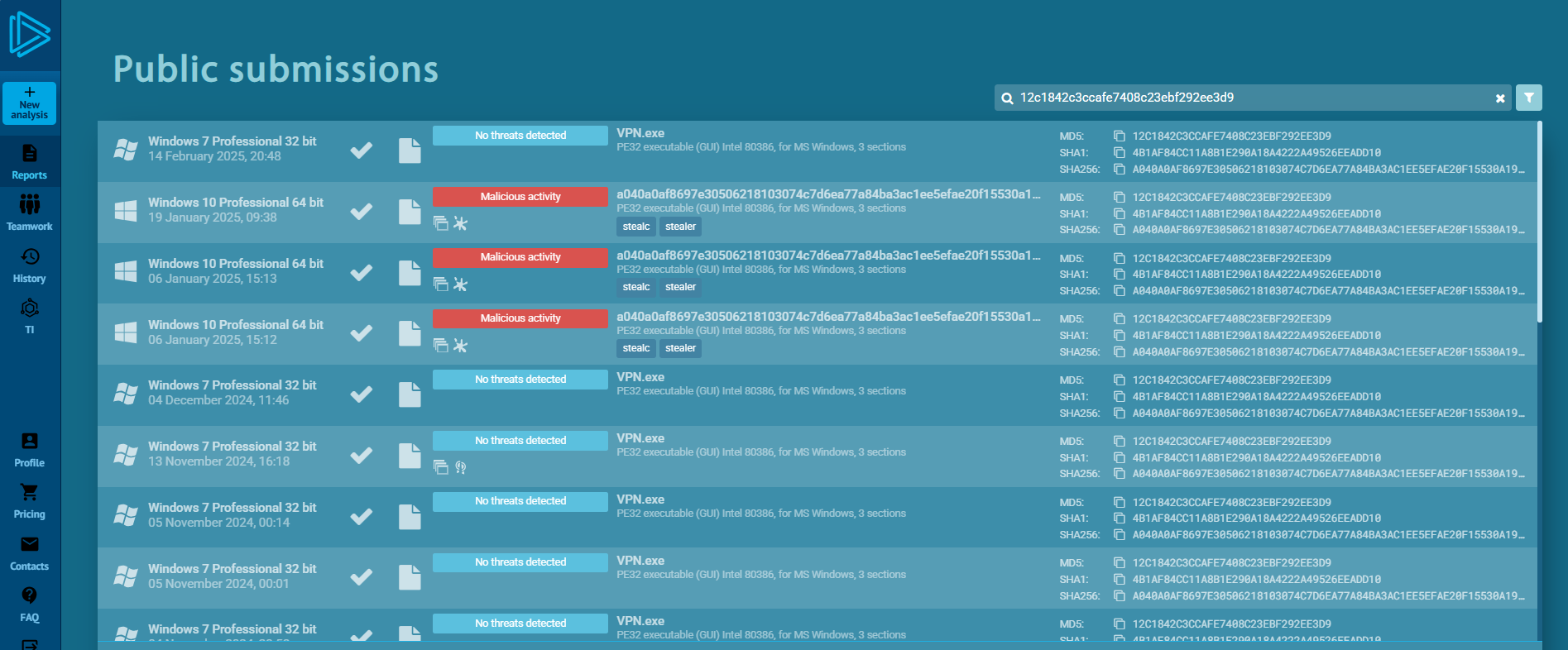Copy SHA1 of the 14 February 2025 submission

coord(1120,153)
